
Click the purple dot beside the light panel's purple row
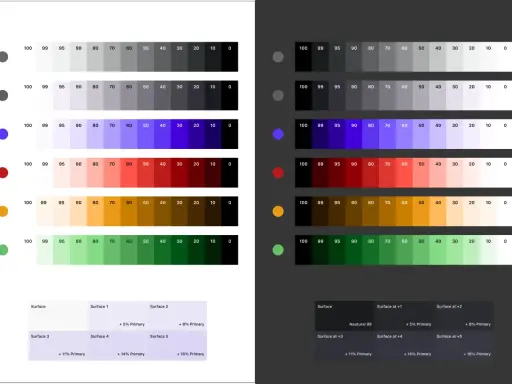coord(3,134)
